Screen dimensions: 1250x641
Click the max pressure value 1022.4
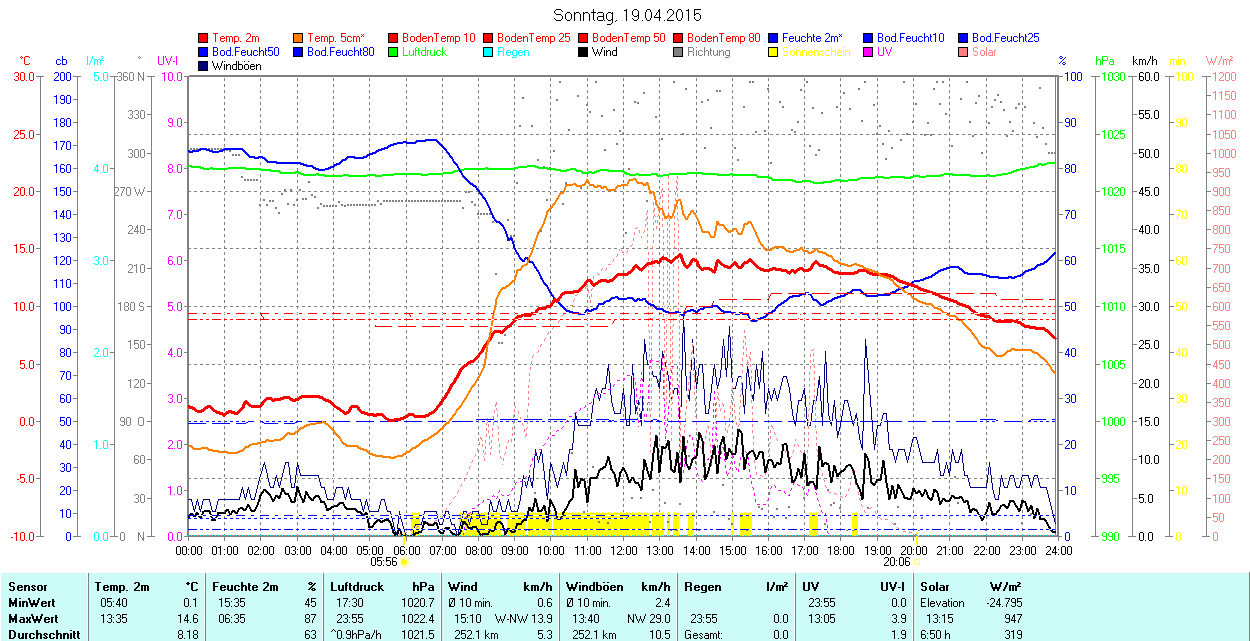417,619
